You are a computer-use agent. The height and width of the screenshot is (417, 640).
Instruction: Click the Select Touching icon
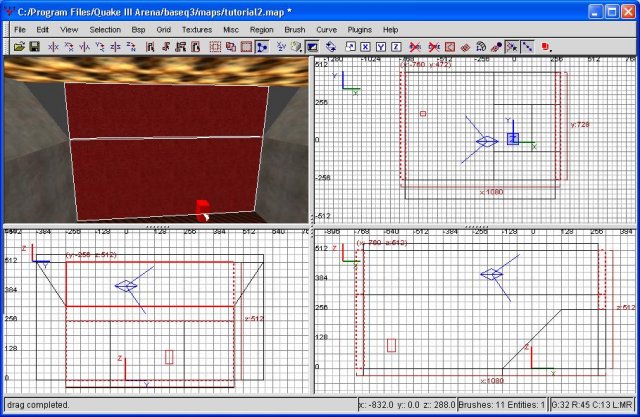(165, 47)
